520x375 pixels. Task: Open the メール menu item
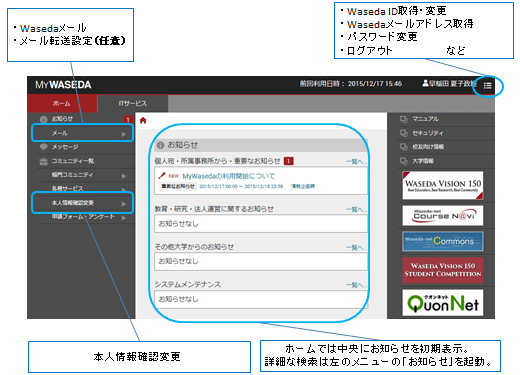tap(82, 133)
